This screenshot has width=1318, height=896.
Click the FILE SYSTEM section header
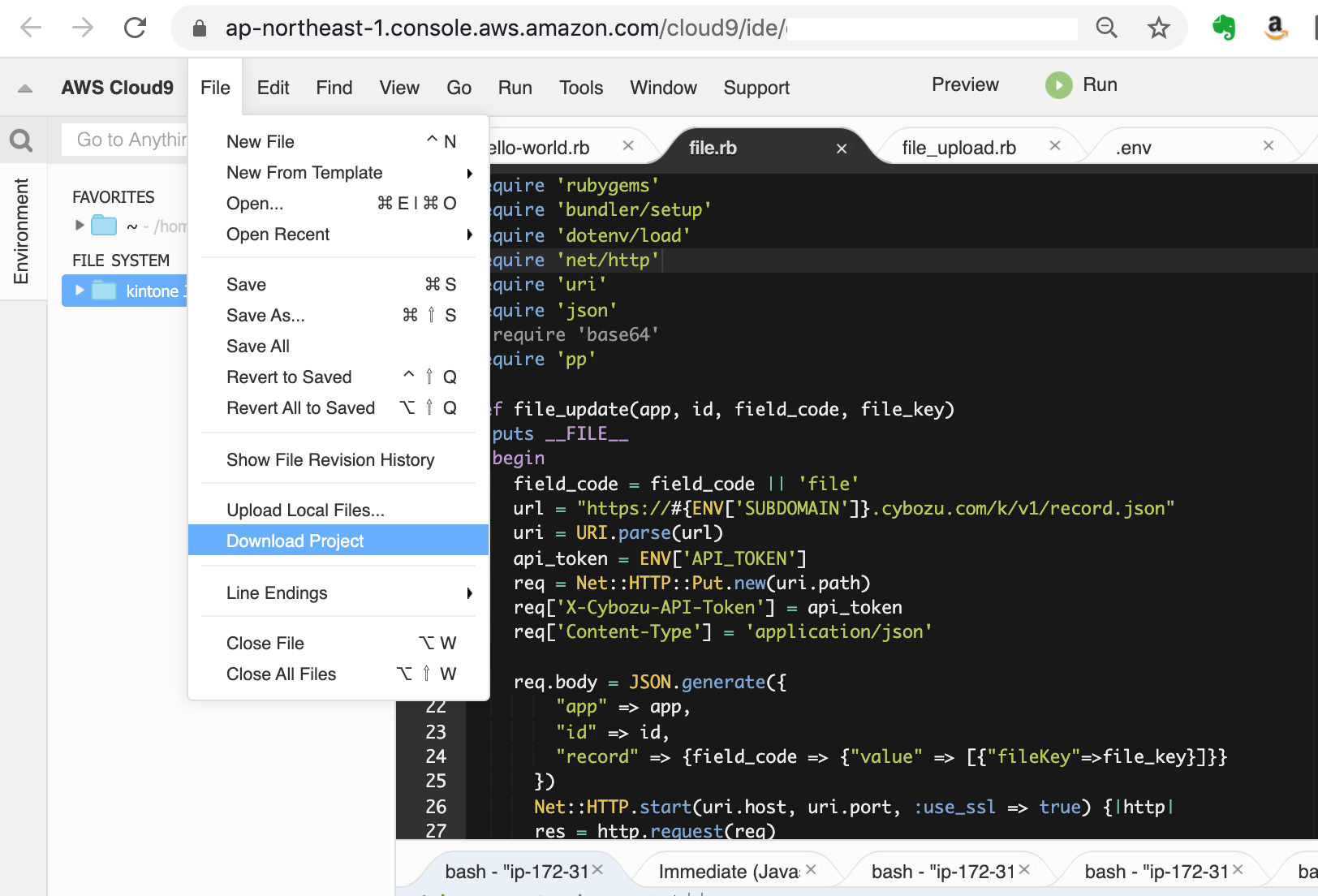point(121,261)
